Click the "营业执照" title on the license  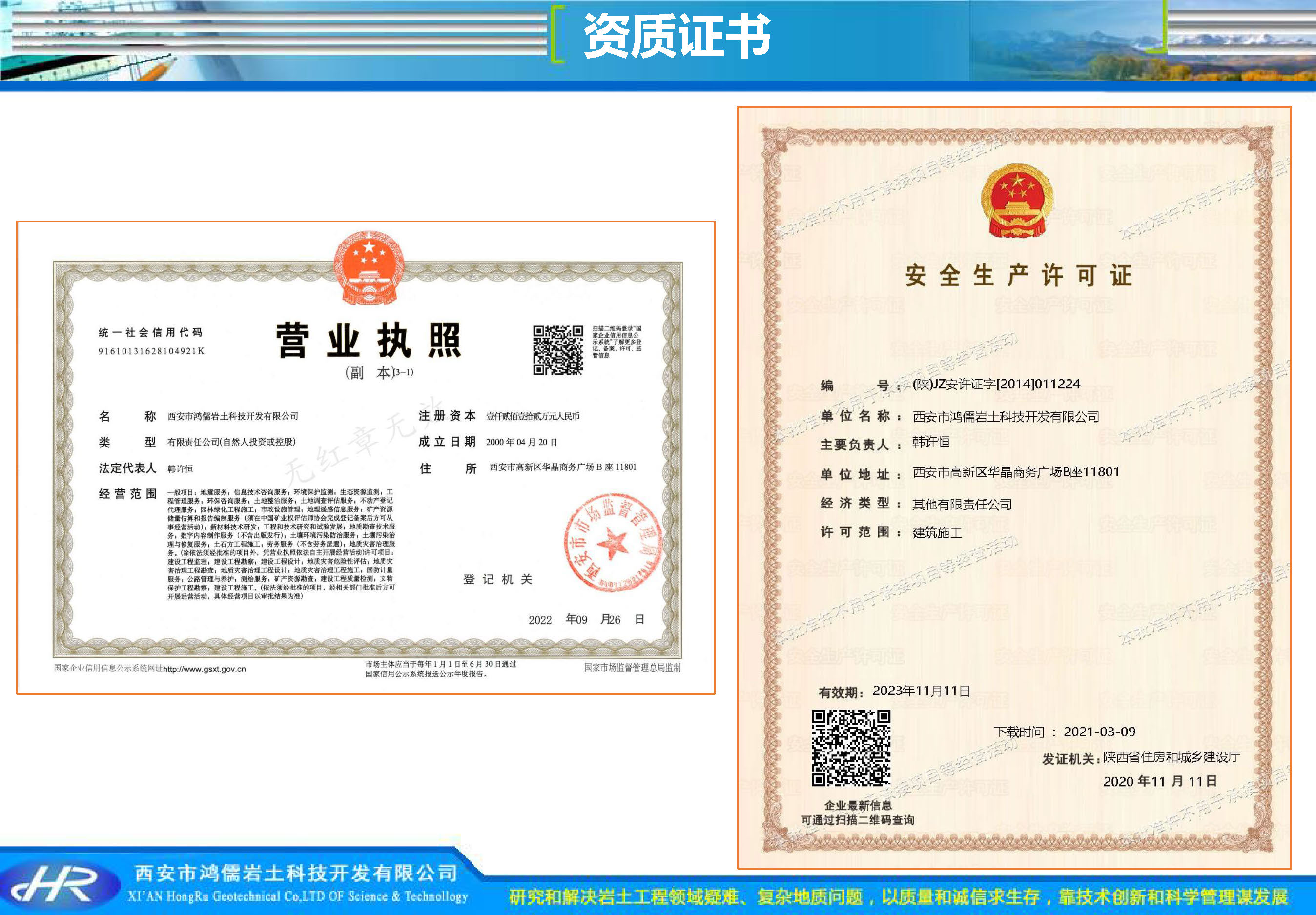coord(369,340)
